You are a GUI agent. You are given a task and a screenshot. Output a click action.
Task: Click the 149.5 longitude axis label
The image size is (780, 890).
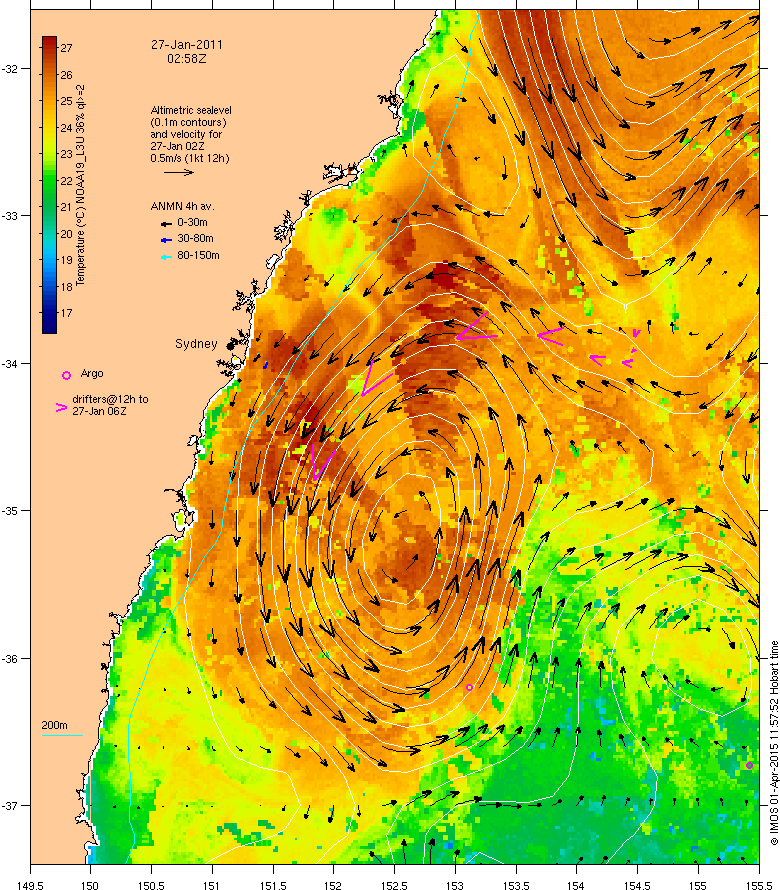[30, 885]
